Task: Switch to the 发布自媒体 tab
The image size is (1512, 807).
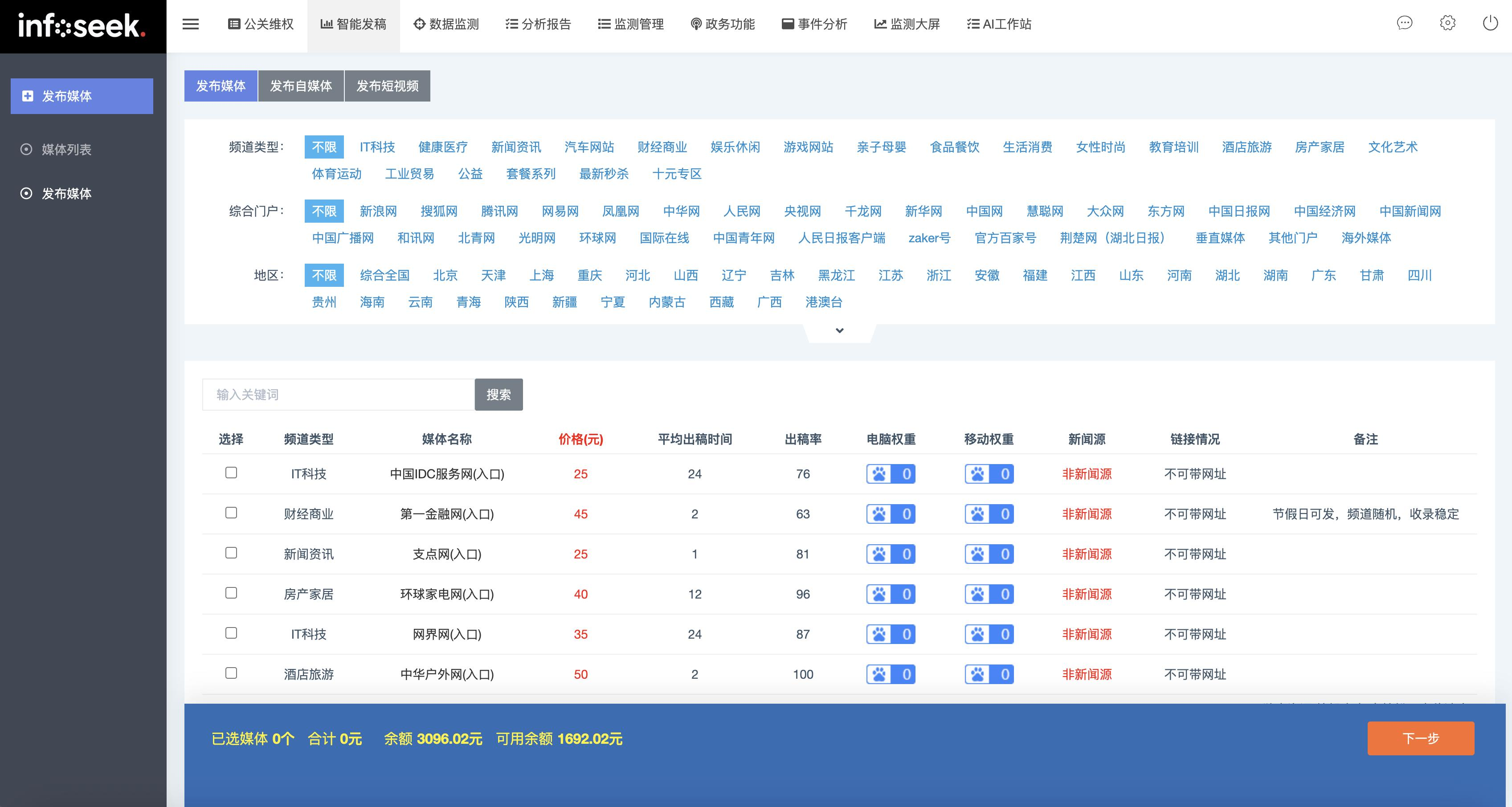Action: 301,86
